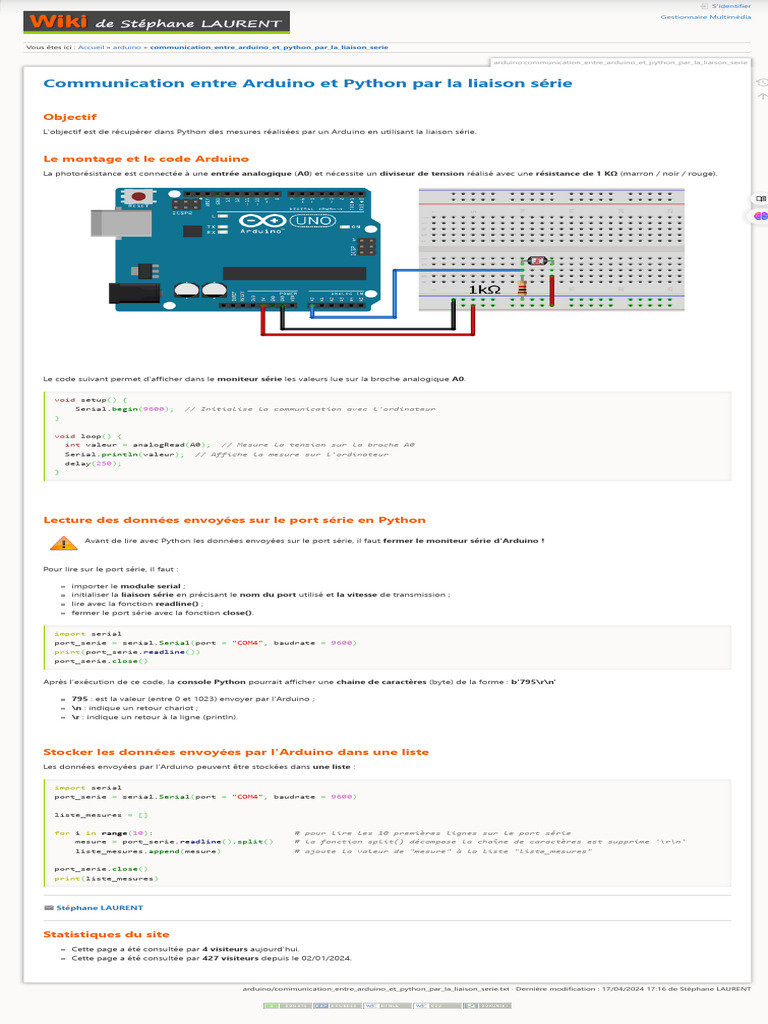Click the login icon beside S'identifier
Screen dimensions: 768x1024
tap(704, 6)
